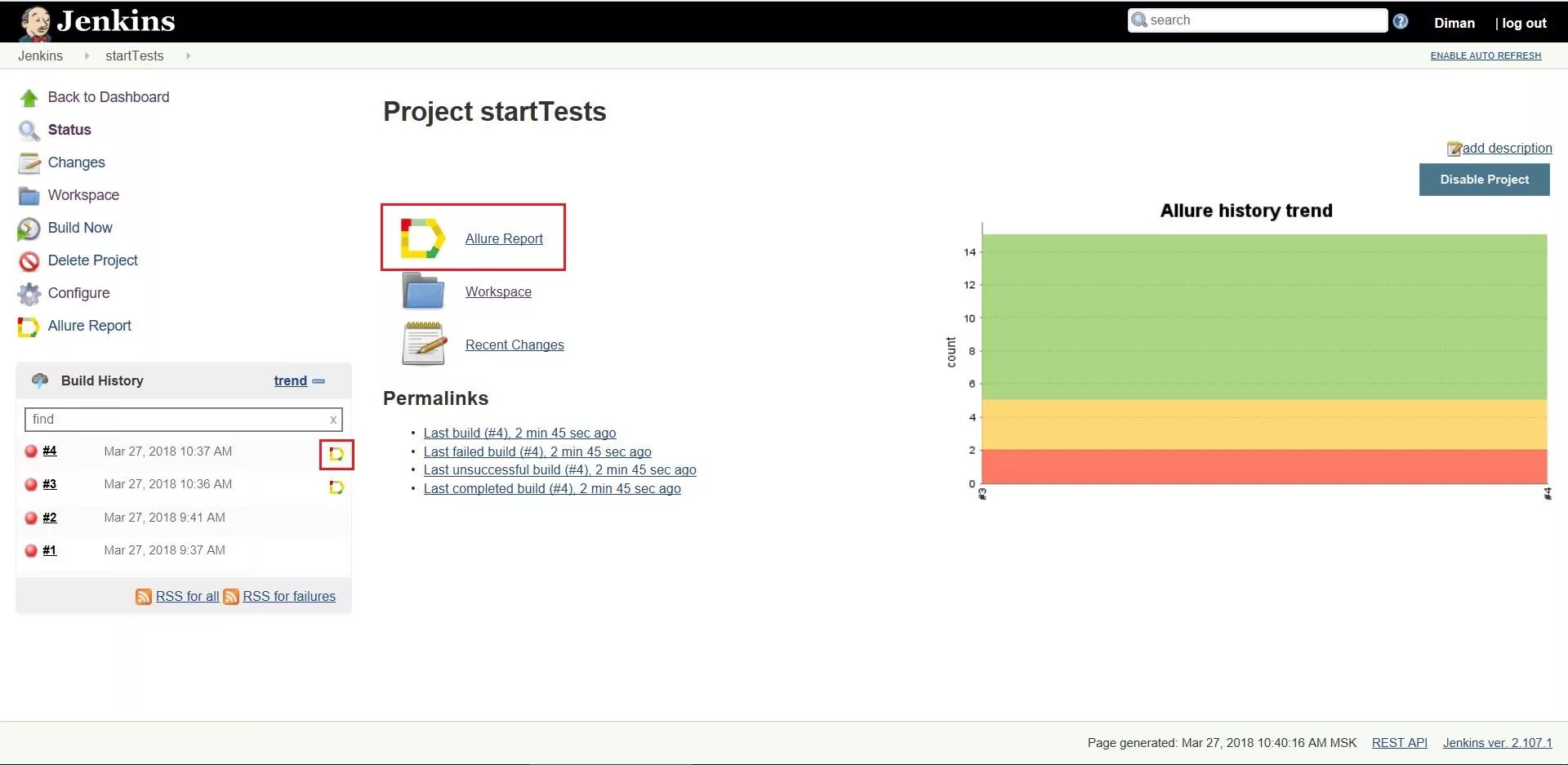Click the RSS for all feed icon
Screen dimensions: 1568x765
(144, 597)
